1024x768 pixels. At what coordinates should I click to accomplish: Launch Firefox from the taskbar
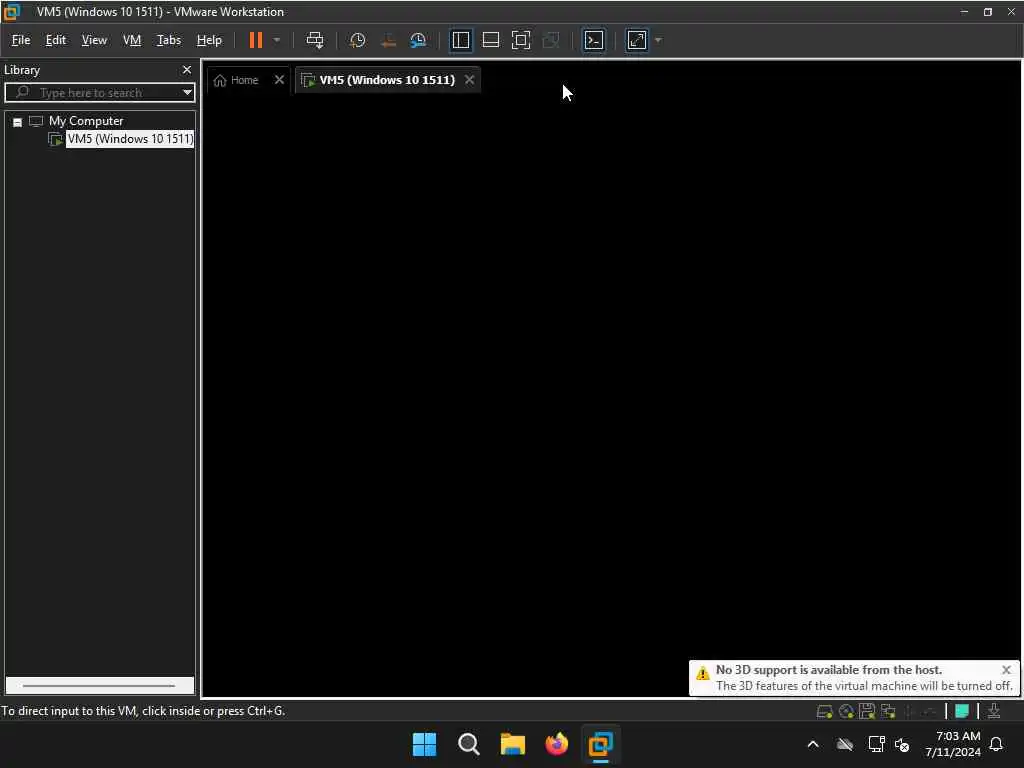point(556,744)
